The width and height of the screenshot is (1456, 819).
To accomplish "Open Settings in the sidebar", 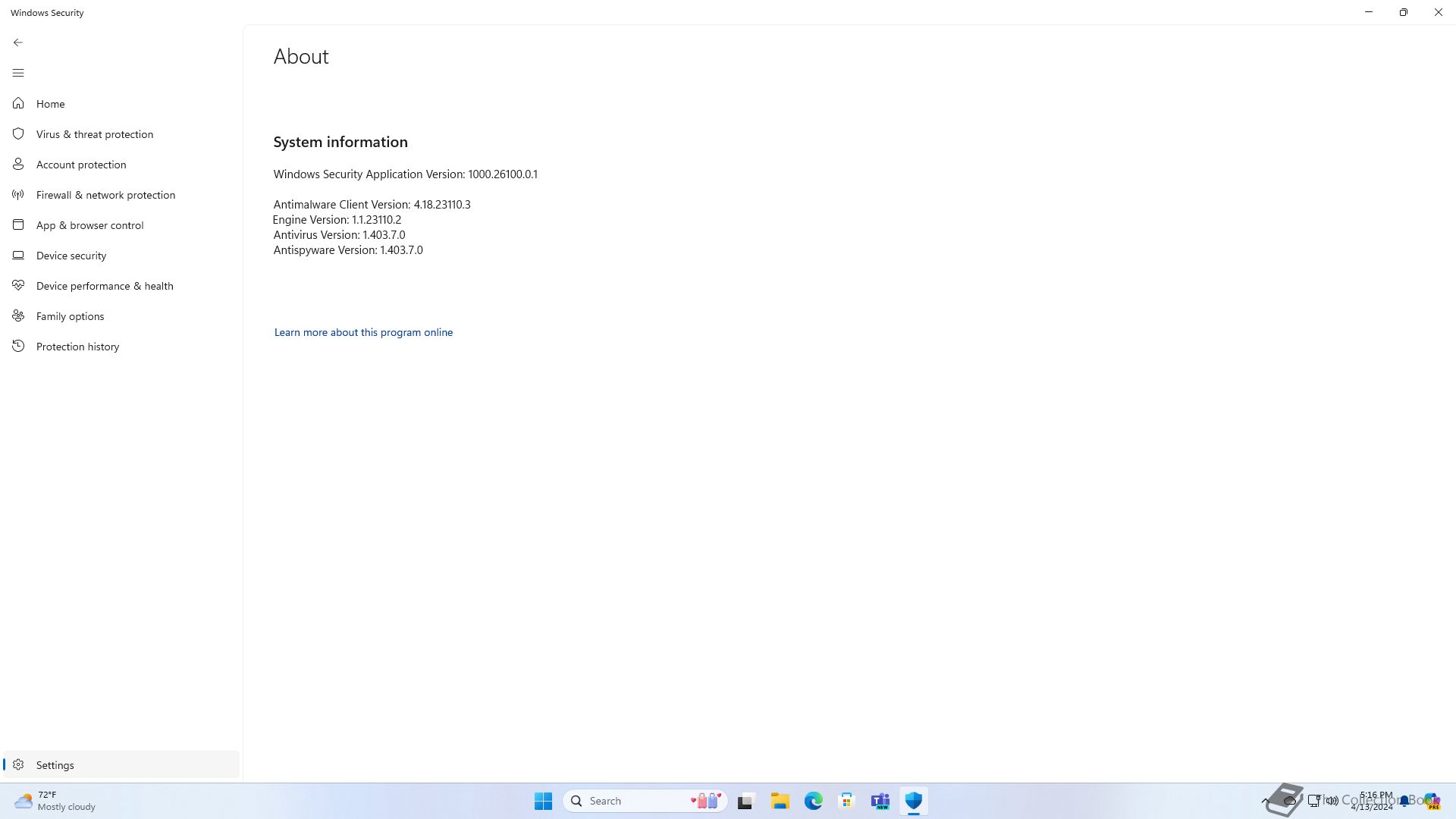I will (x=121, y=764).
